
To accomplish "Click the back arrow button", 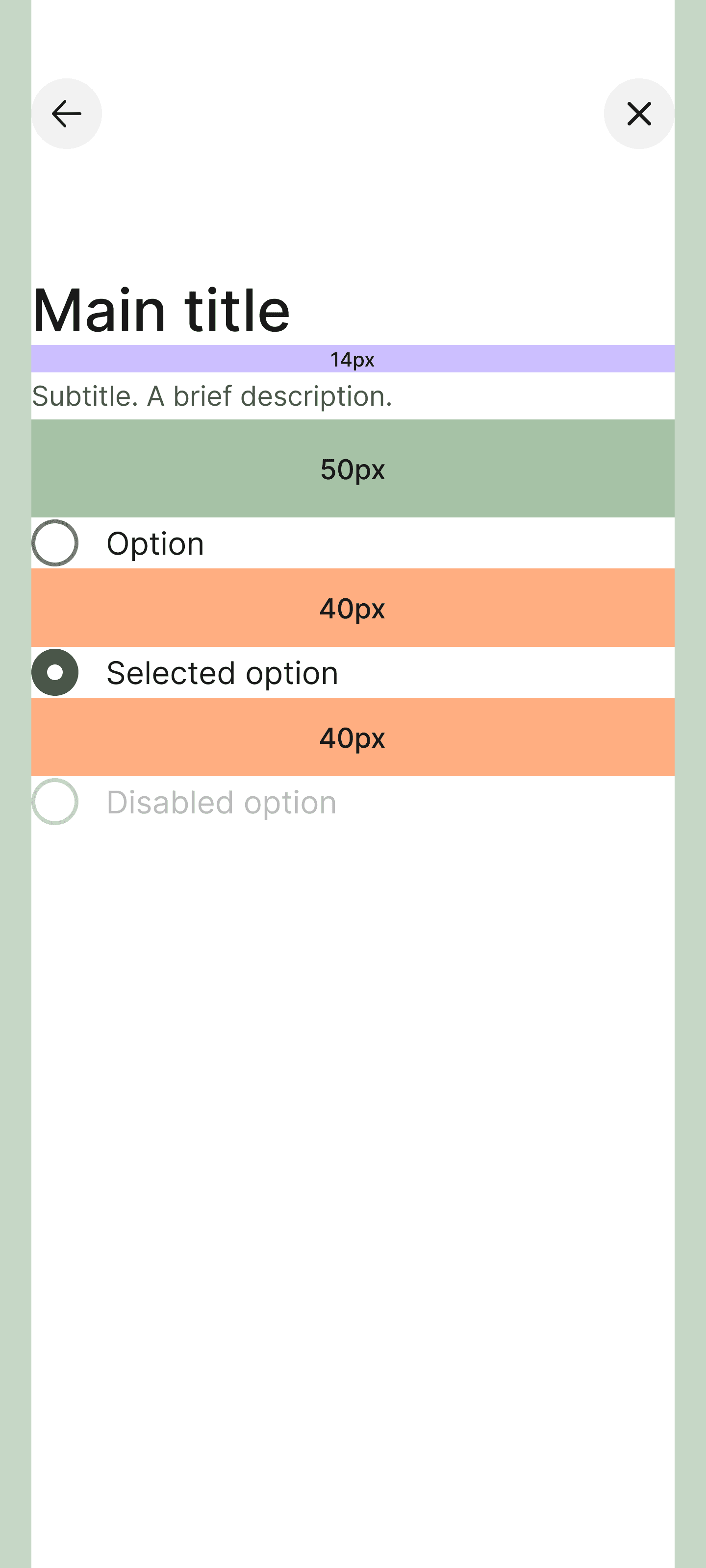I will (x=66, y=114).
